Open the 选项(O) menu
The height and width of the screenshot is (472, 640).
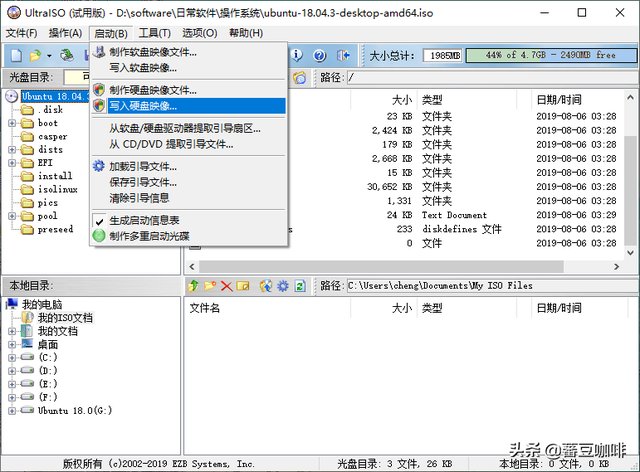click(200, 33)
